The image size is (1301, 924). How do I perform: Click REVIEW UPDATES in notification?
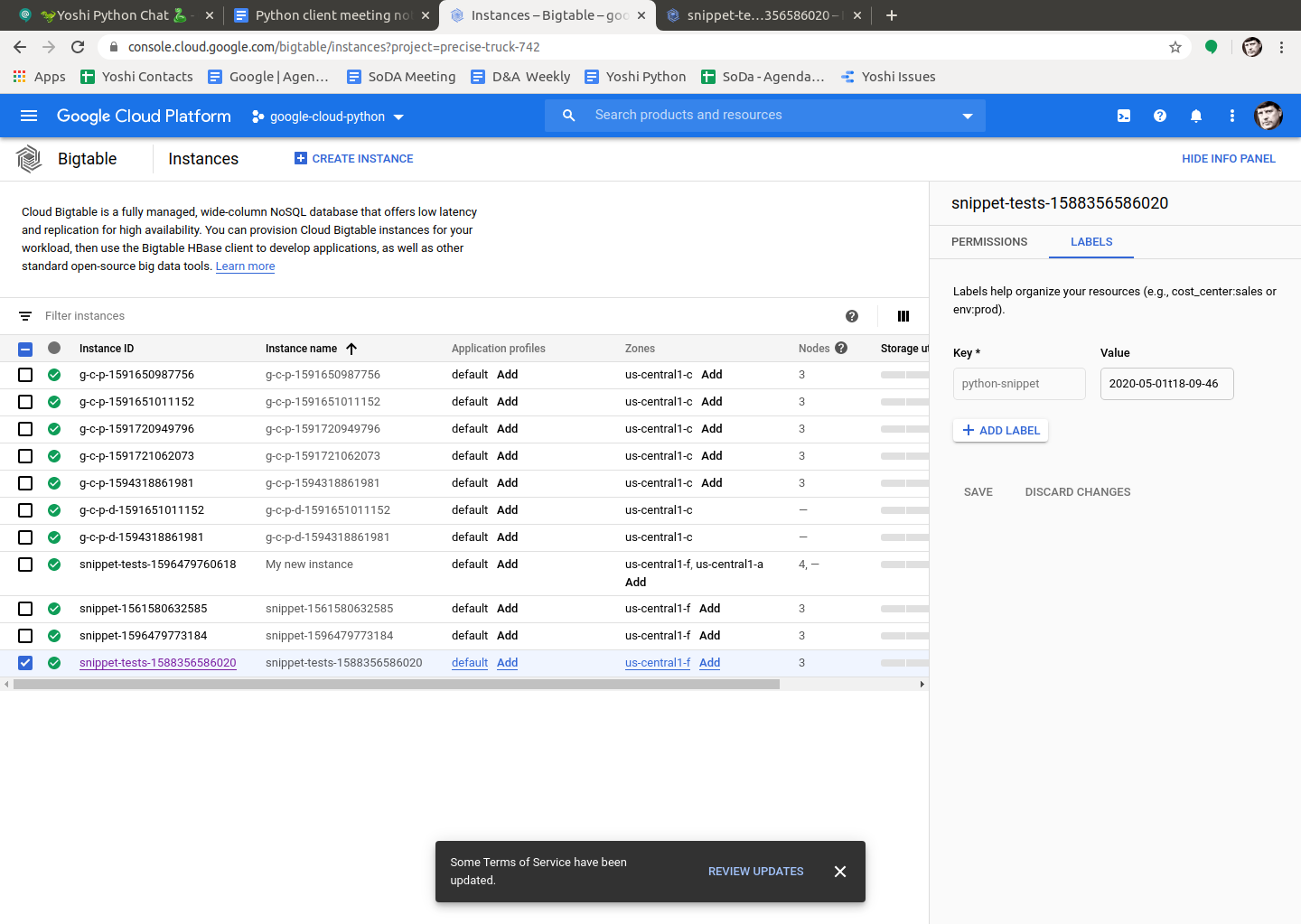click(x=756, y=872)
